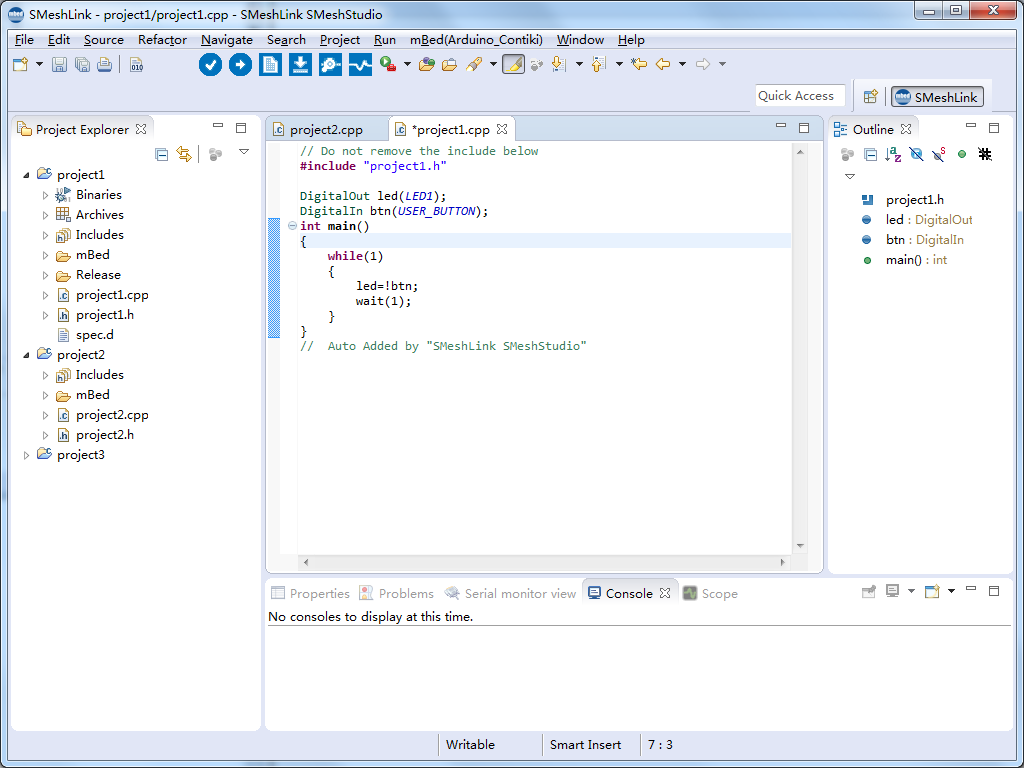The height and width of the screenshot is (768, 1024).
Task: Toggle Hide Static Members in Outline
Action: click(x=939, y=154)
